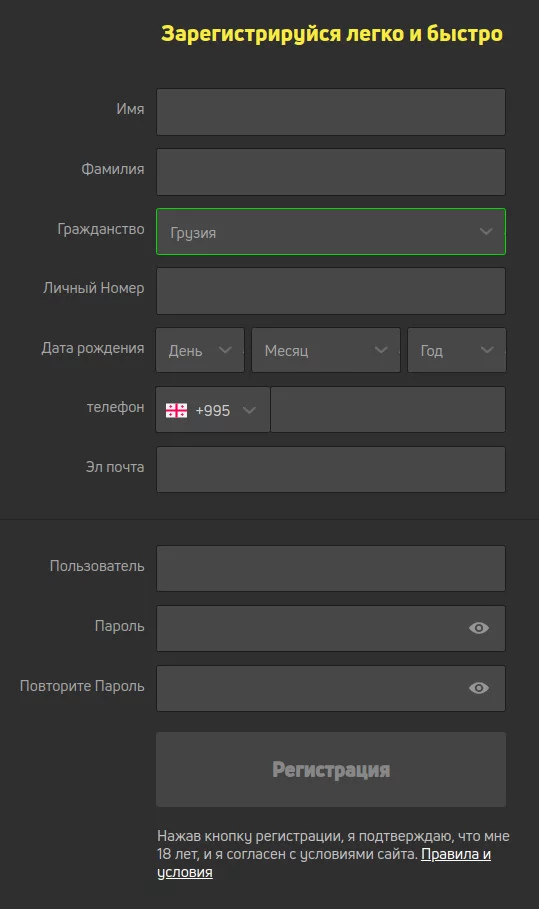Click the Регистрация button
This screenshot has height=909, width=539.
(x=331, y=769)
